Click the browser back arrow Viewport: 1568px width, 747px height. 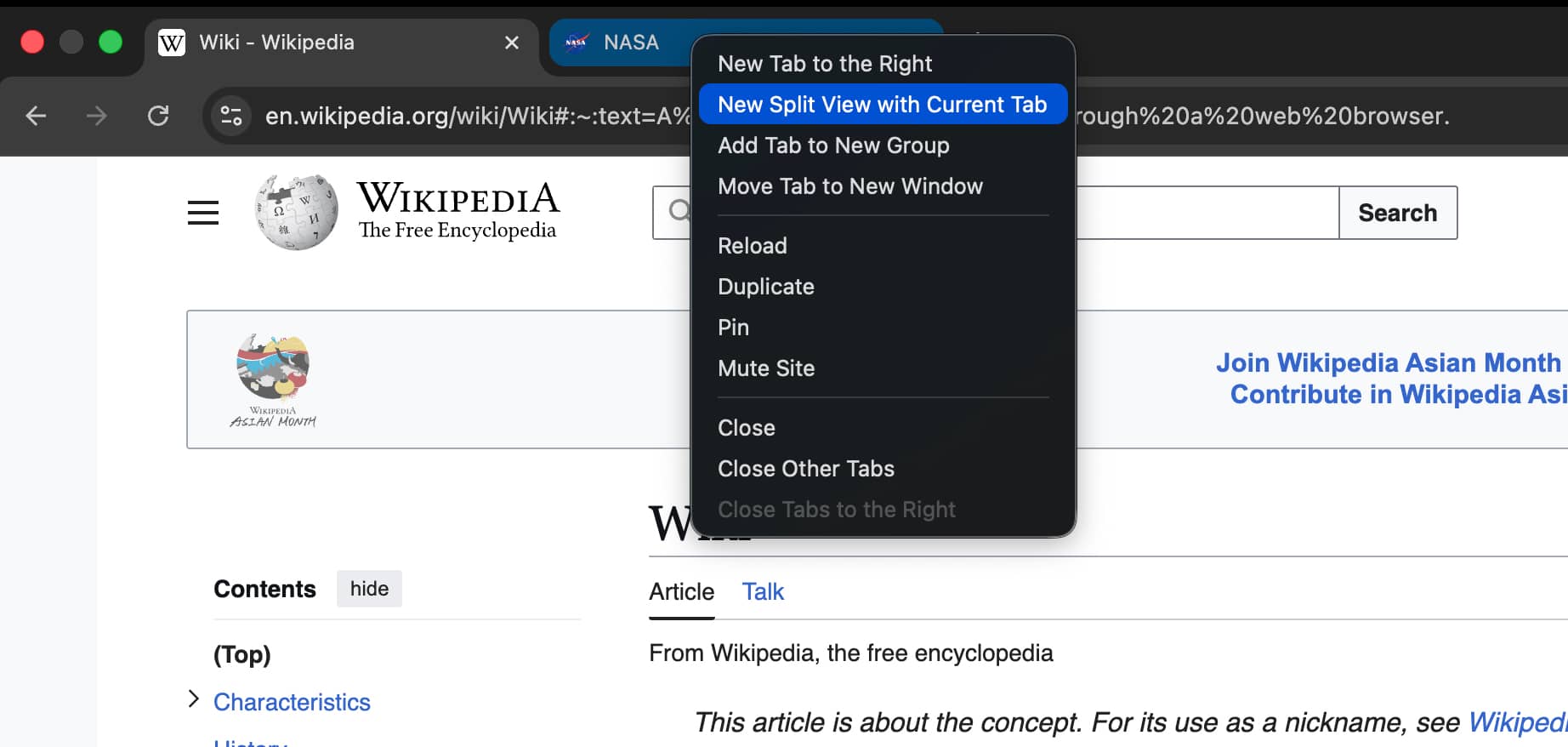click(36, 116)
